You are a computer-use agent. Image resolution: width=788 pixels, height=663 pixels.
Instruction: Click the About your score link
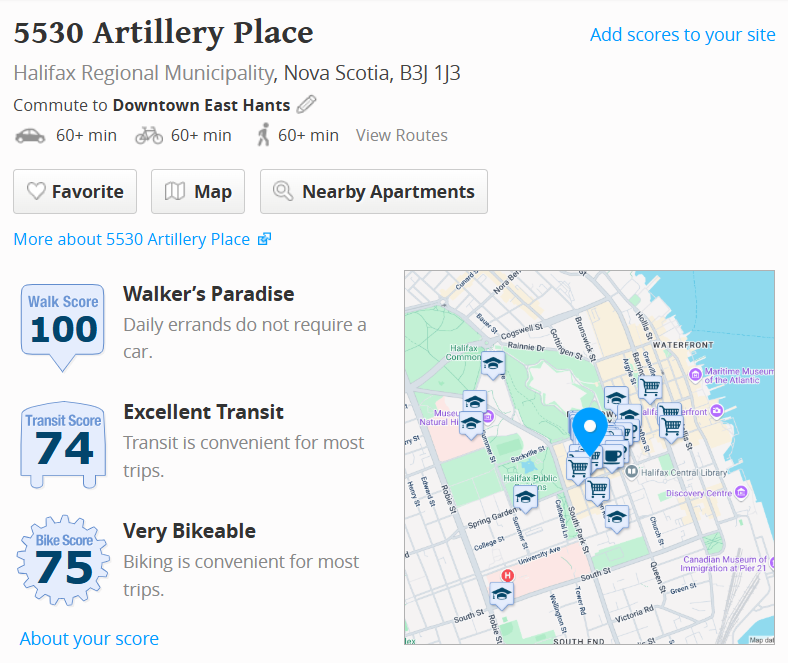(89, 638)
